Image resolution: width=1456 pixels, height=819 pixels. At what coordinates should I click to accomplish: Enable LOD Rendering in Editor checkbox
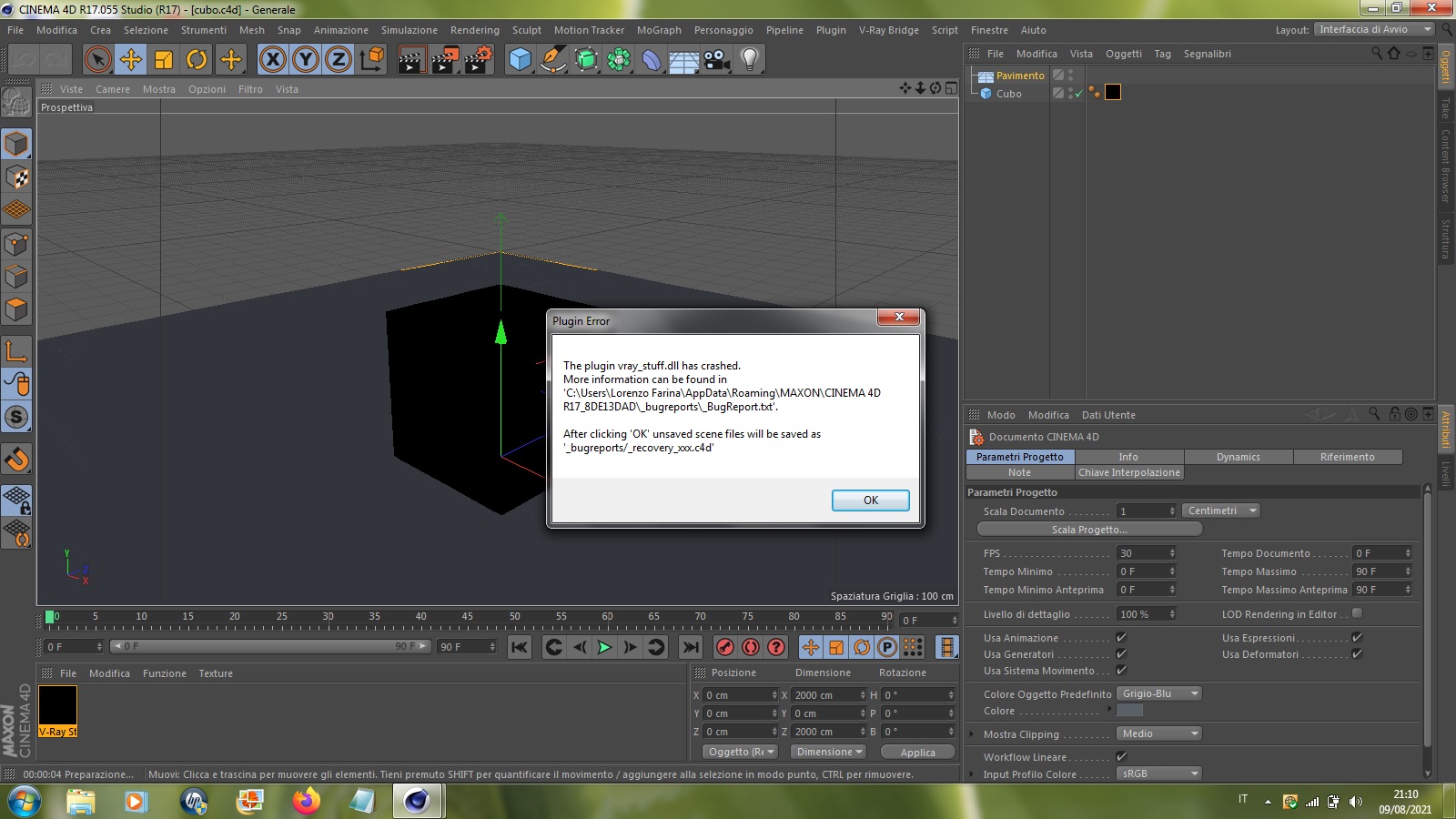(1357, 614)
